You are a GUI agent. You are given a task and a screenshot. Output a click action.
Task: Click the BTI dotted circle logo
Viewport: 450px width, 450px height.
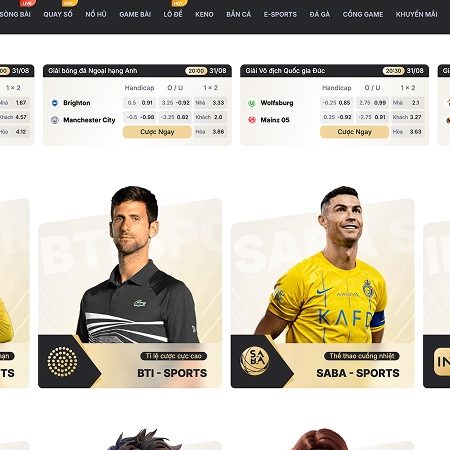[x=62, y=362]
